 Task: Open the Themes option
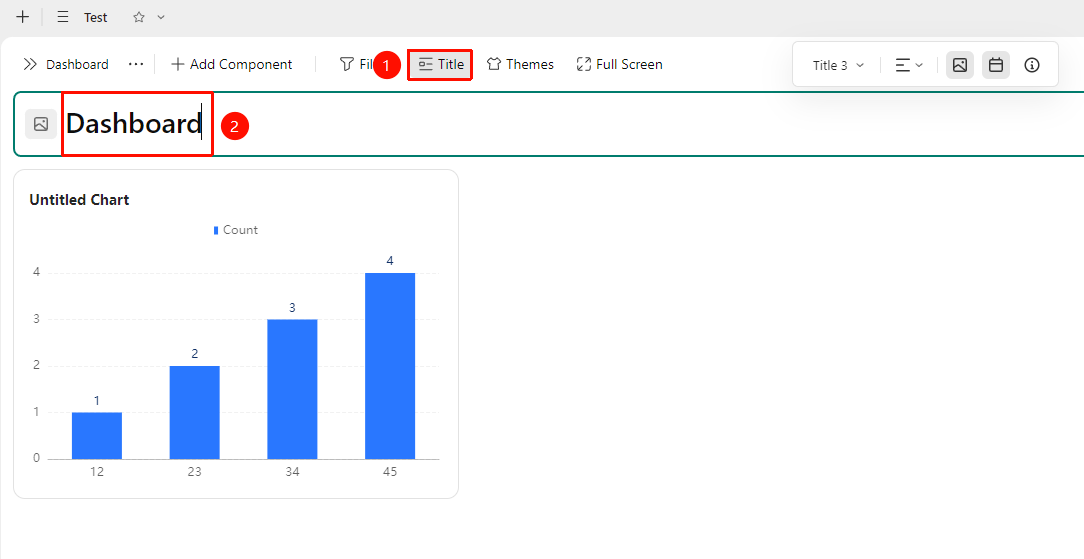pos(520,64)
